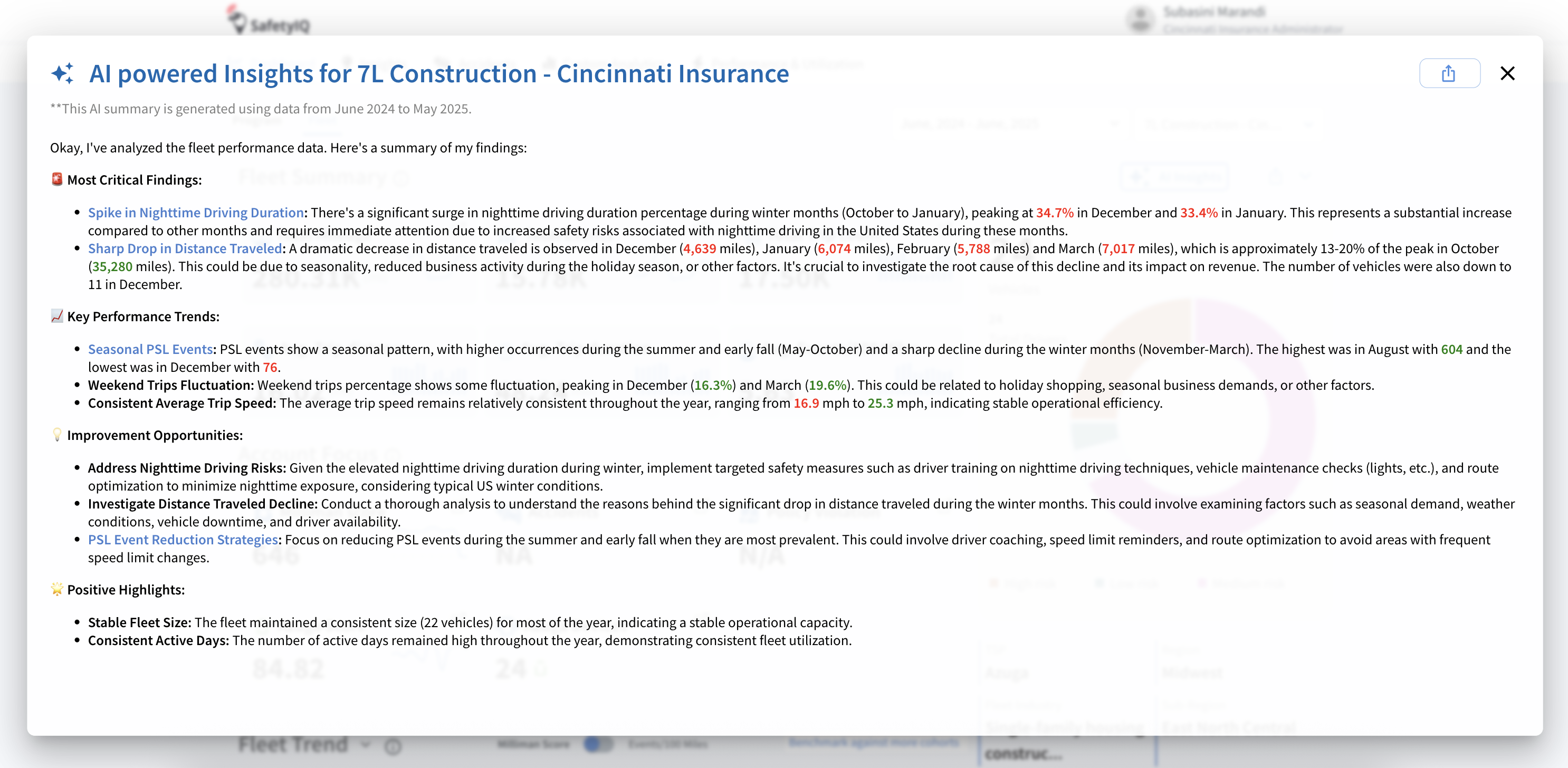Click the red 4,639 miles December value

click(700, 248)
